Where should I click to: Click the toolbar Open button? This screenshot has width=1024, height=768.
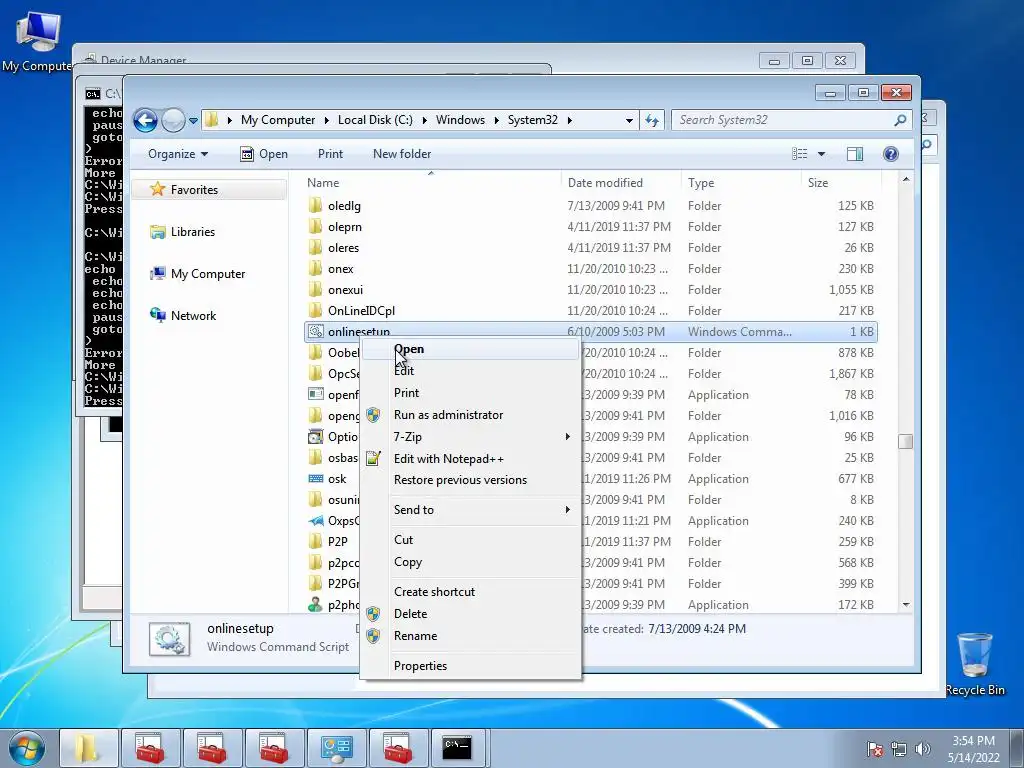point(264,154)
